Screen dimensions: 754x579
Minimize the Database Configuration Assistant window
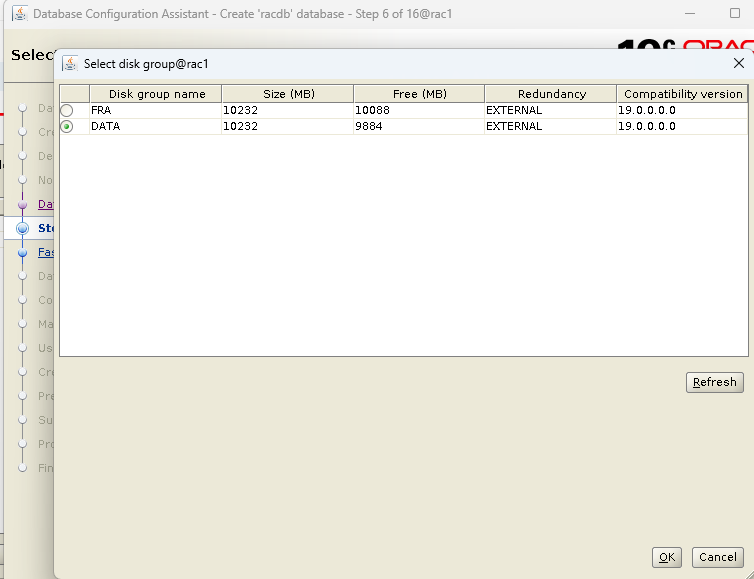click(x=690, y=13)
